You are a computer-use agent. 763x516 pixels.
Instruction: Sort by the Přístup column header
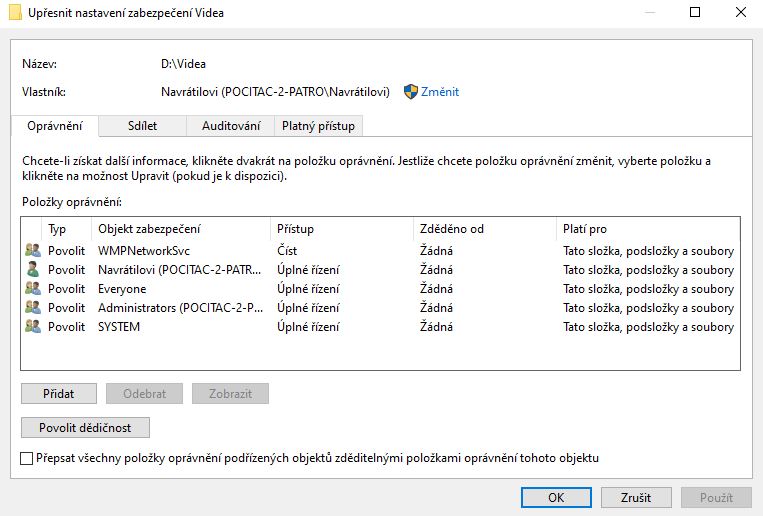[x=342, y=229]
